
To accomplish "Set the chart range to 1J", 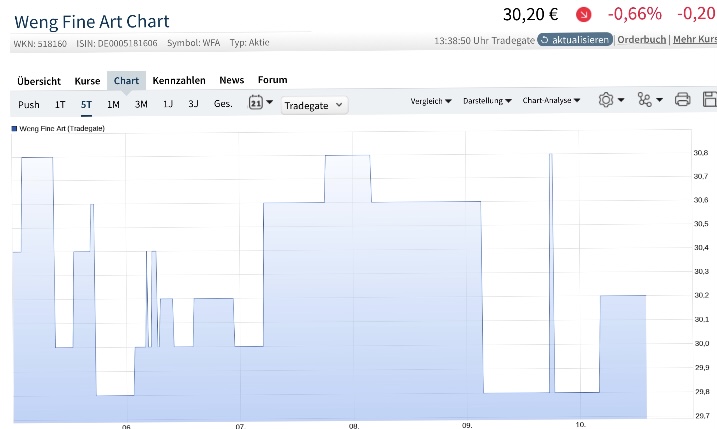I will tap(168, 104).
